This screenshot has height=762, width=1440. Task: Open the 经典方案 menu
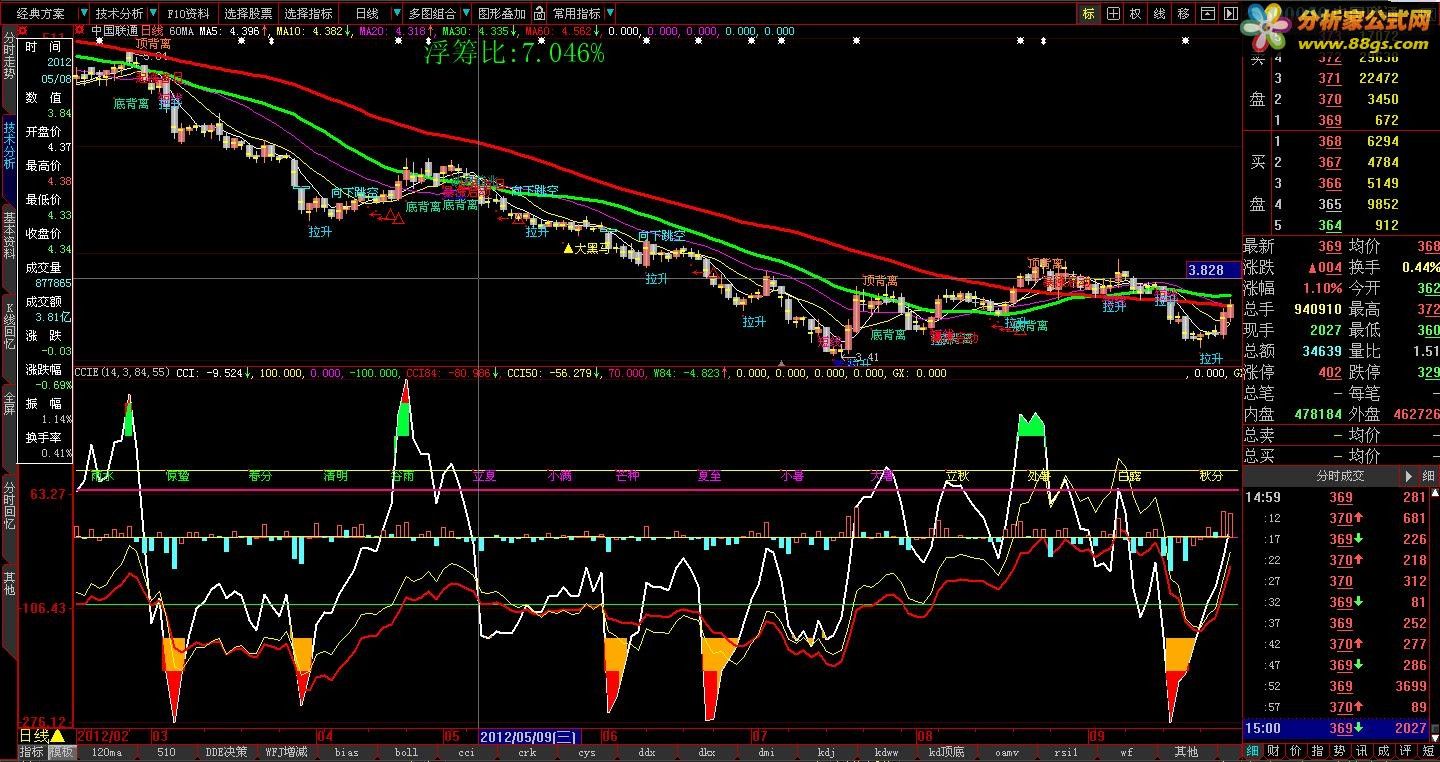click(x=41, y=14)
